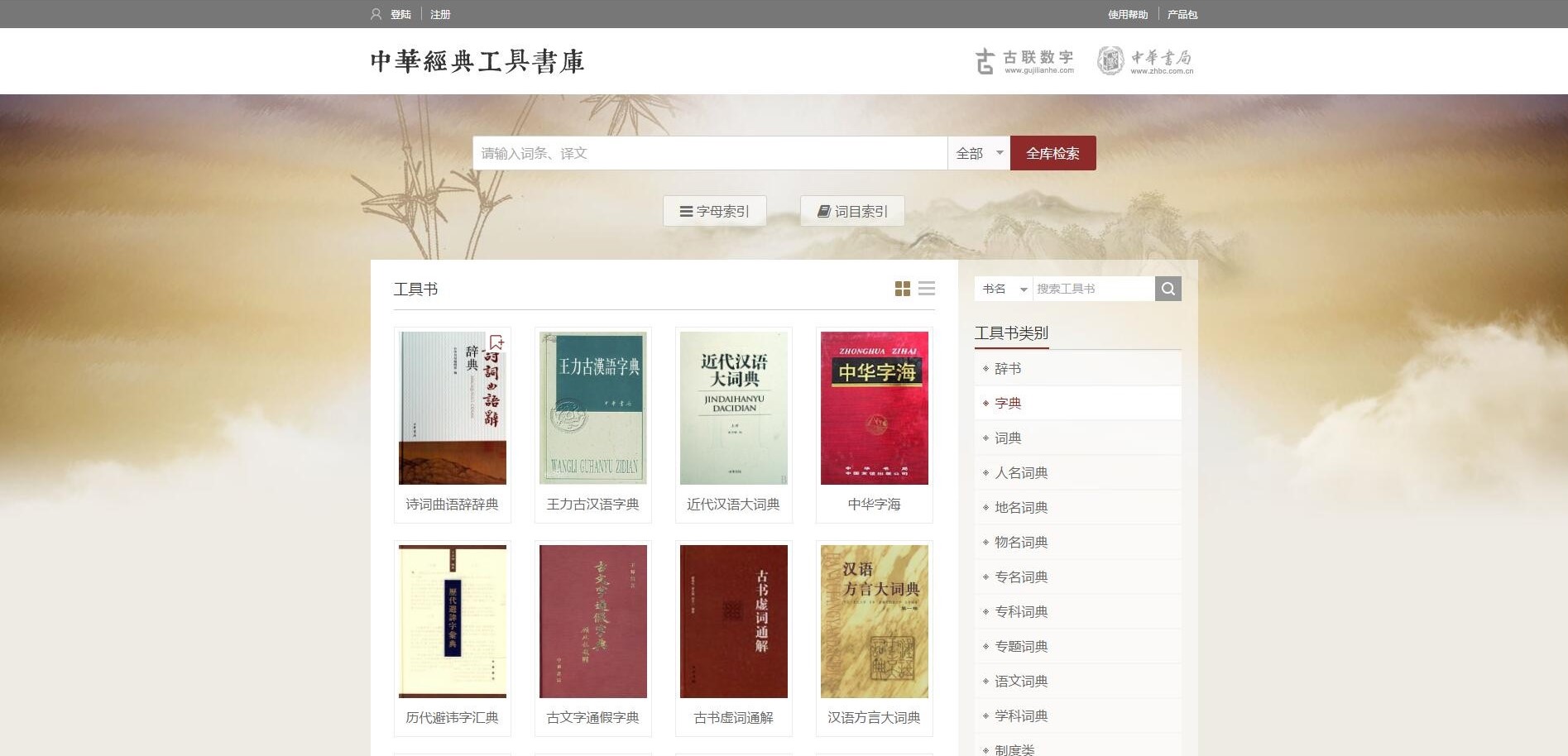Open the 诗词曲语辞辞典 book cover
Viewport: 1568px width, 756px height.
click(453, 408)
